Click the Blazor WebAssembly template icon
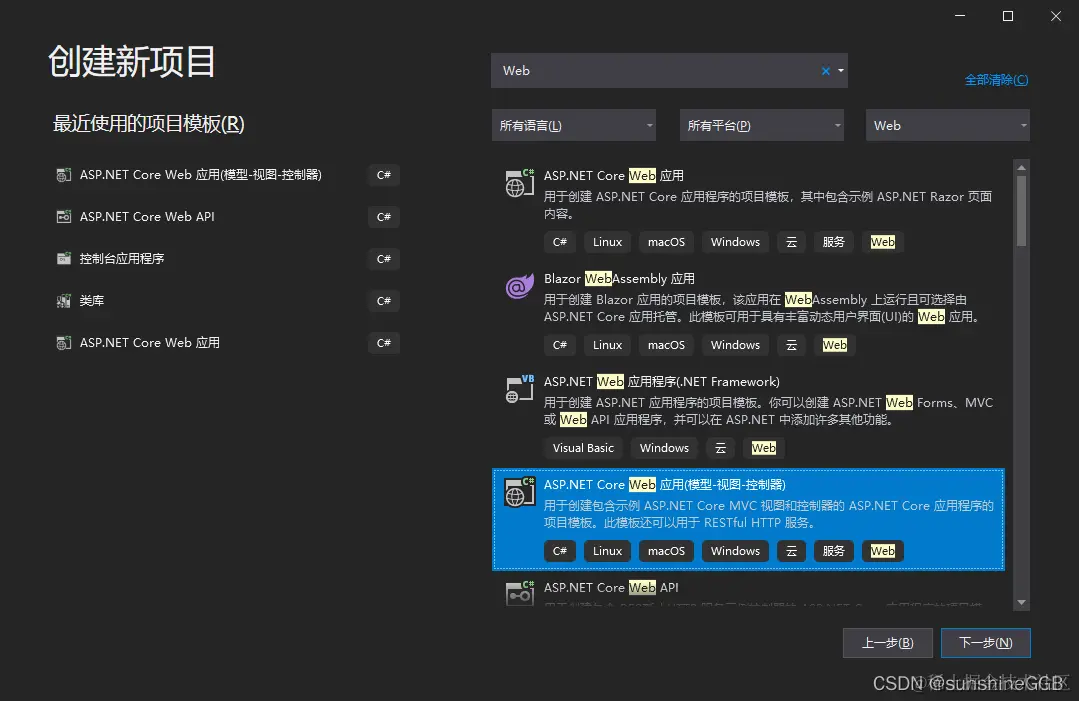1079x701 pixels. (x=520, y=286)
